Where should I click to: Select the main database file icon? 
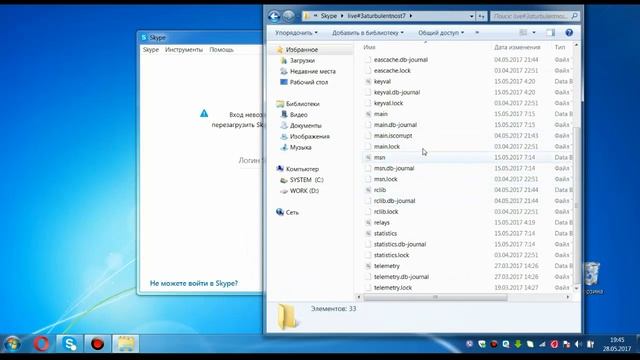point(368,114)
